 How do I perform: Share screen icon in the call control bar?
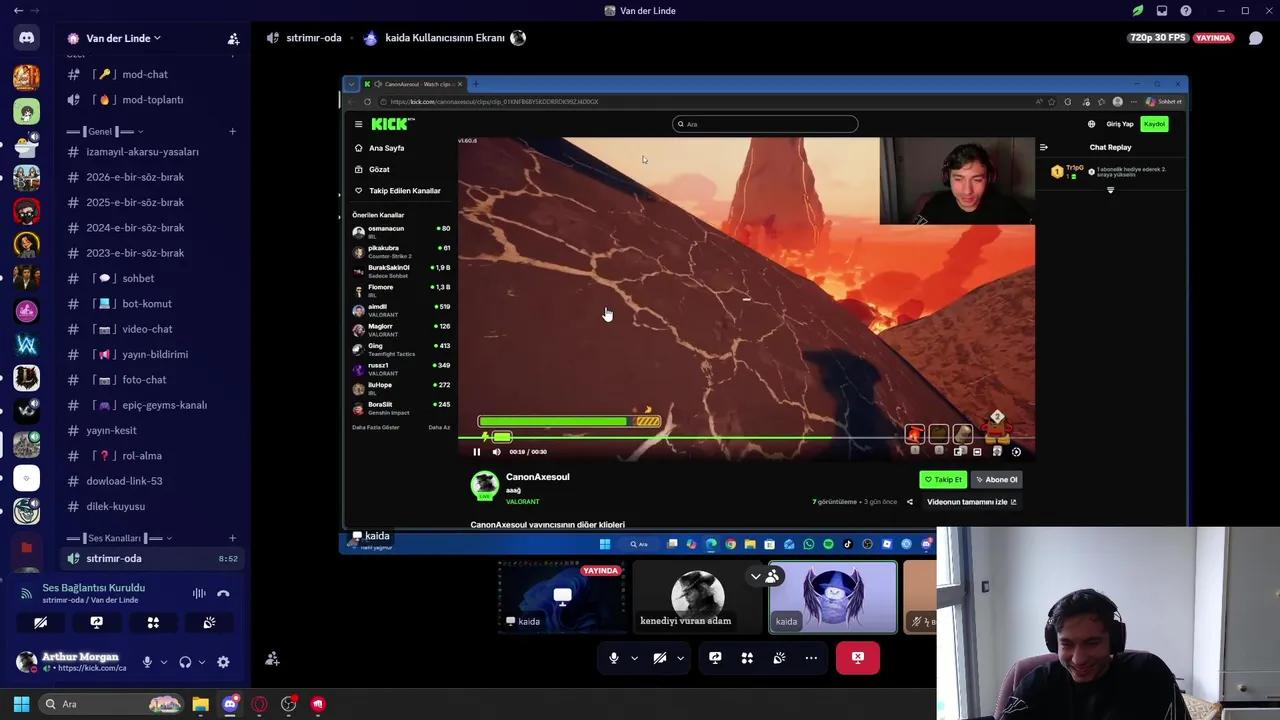(715, 658)
